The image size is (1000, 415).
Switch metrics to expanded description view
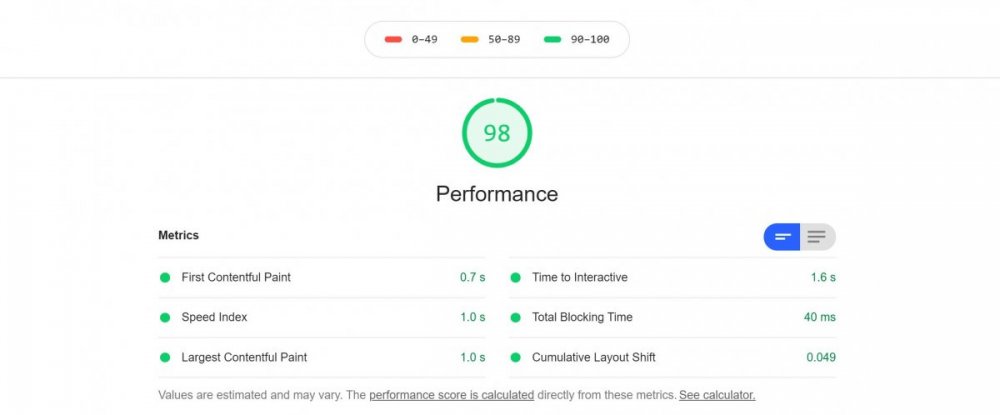(817, 237)
